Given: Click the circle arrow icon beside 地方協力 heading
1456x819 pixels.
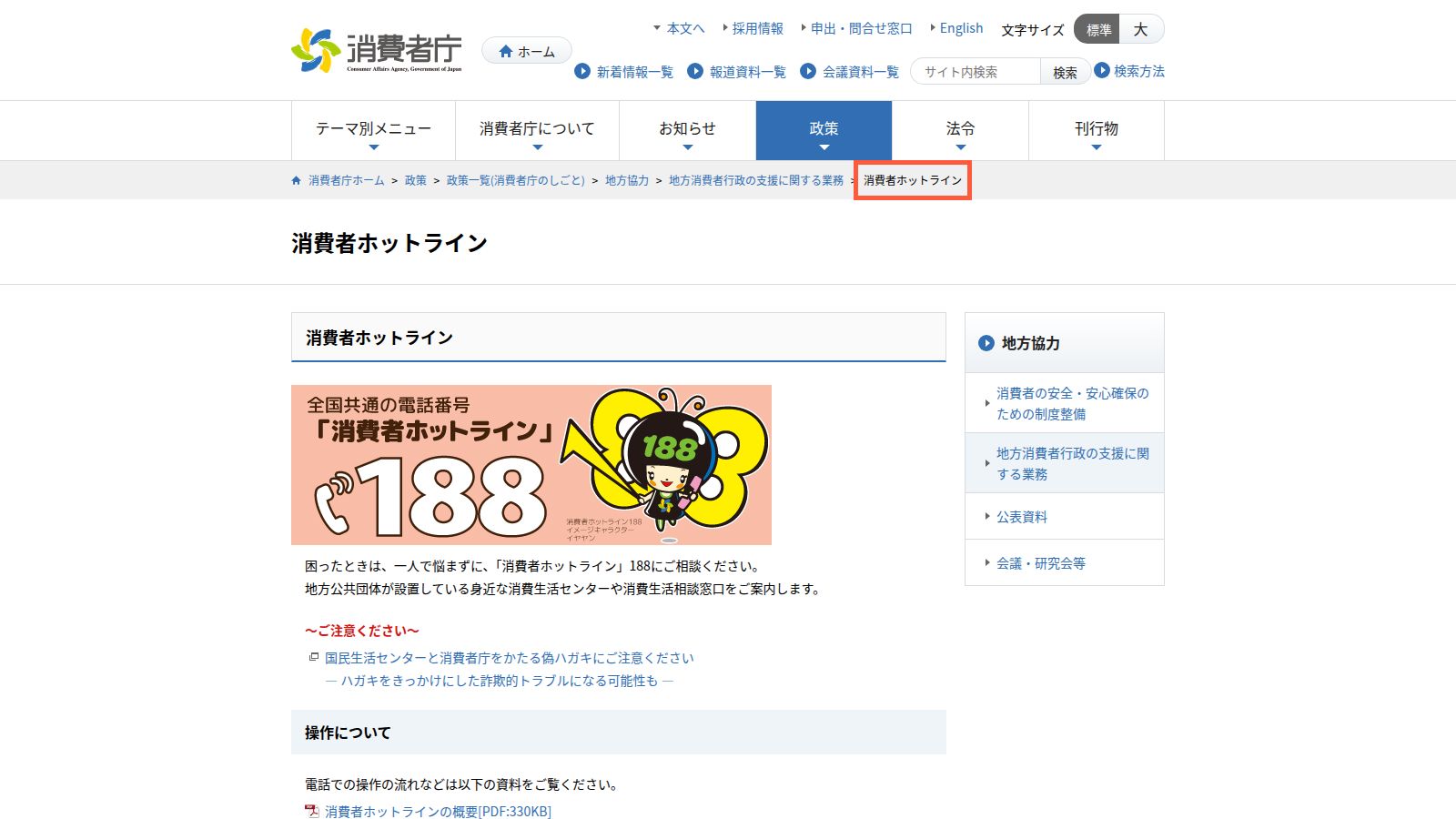Looking at the screenshot, I should tap(986, 343).
